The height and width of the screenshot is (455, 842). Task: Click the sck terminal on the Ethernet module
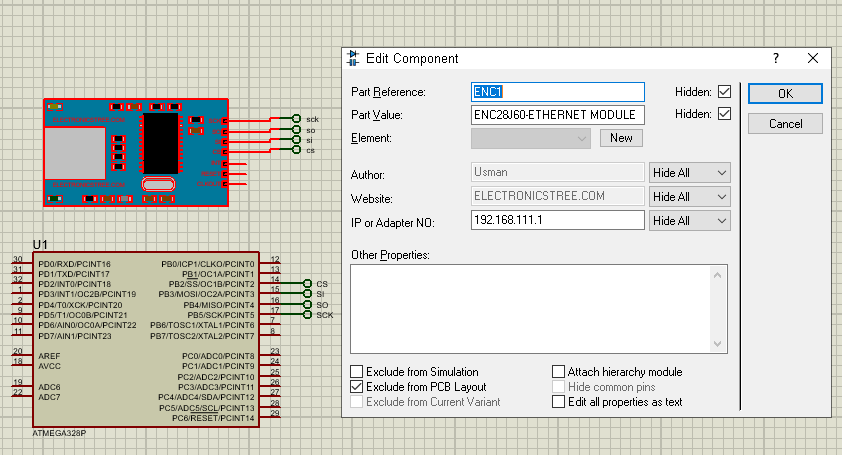[297, 119]
